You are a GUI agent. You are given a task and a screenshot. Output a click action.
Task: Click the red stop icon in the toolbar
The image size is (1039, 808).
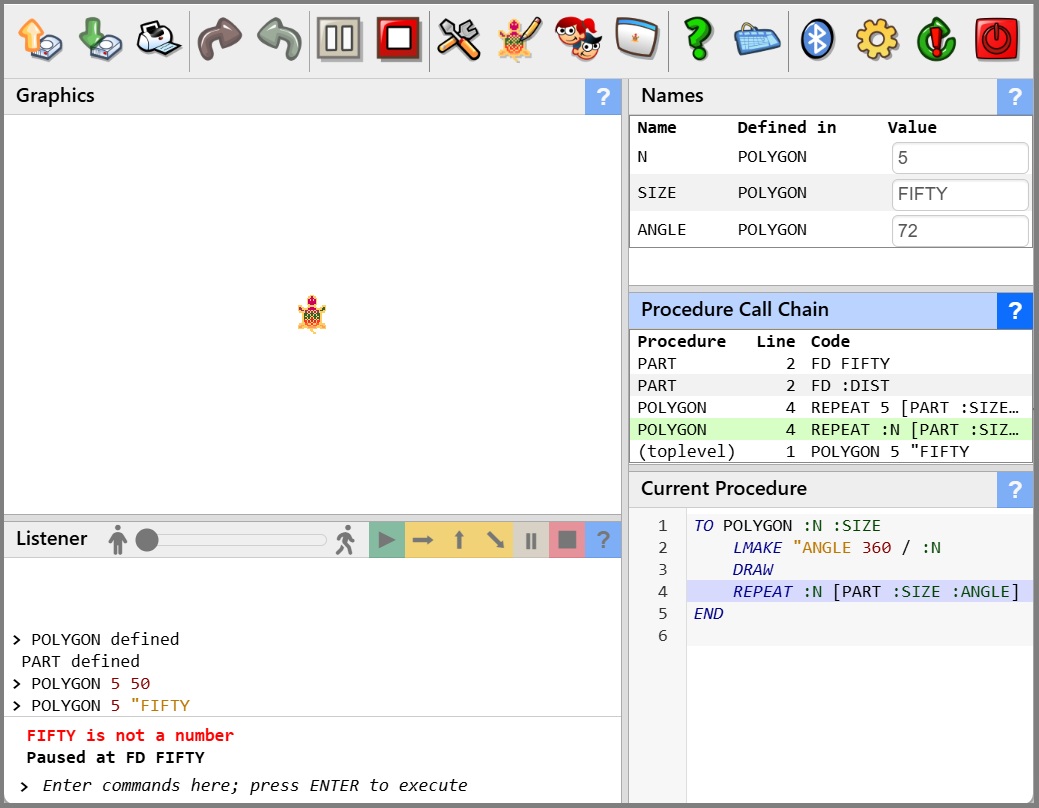399,40
